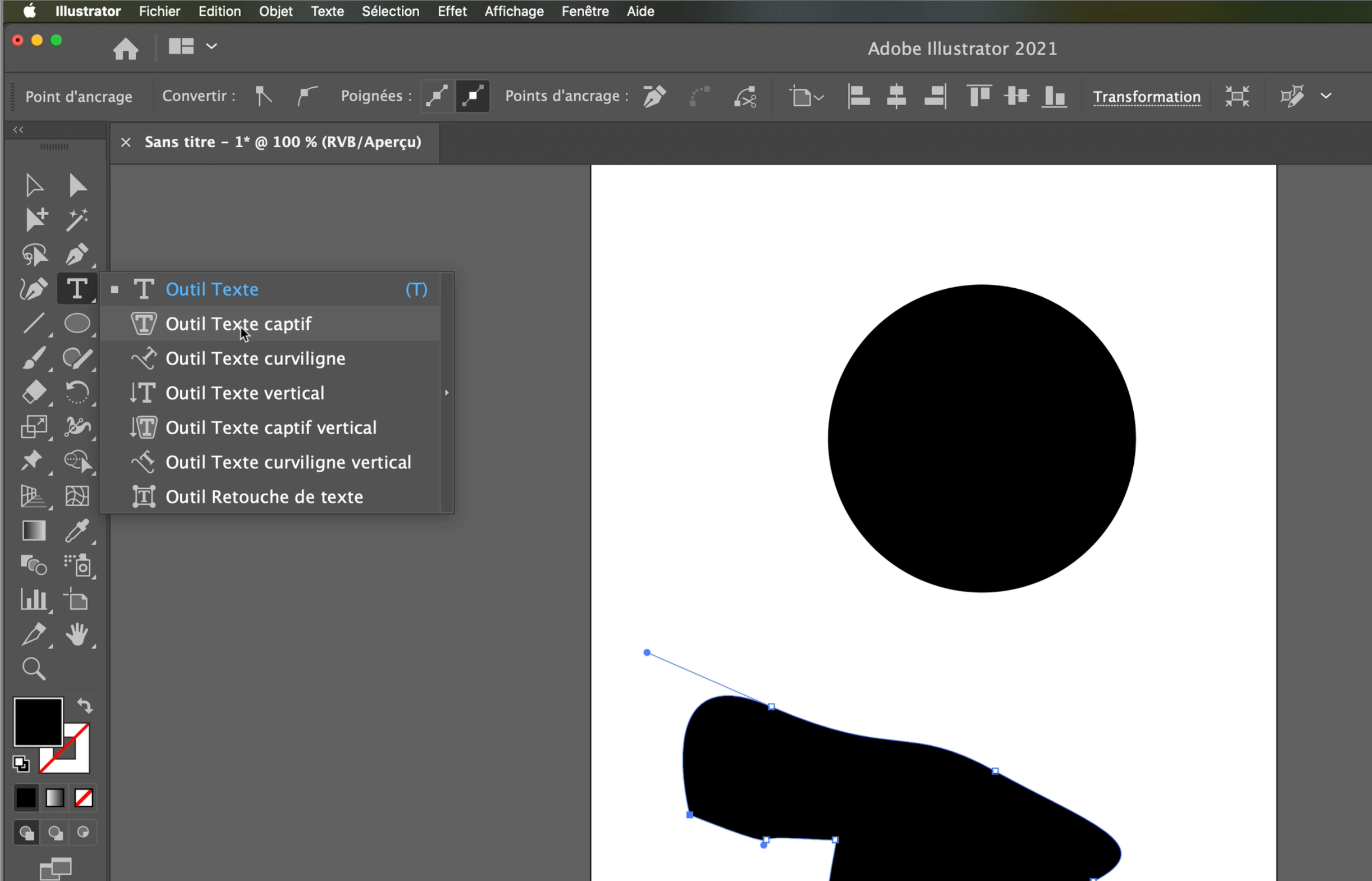Align vertical center button
Screen dimensions: 1372x881
click(1017, 96)
